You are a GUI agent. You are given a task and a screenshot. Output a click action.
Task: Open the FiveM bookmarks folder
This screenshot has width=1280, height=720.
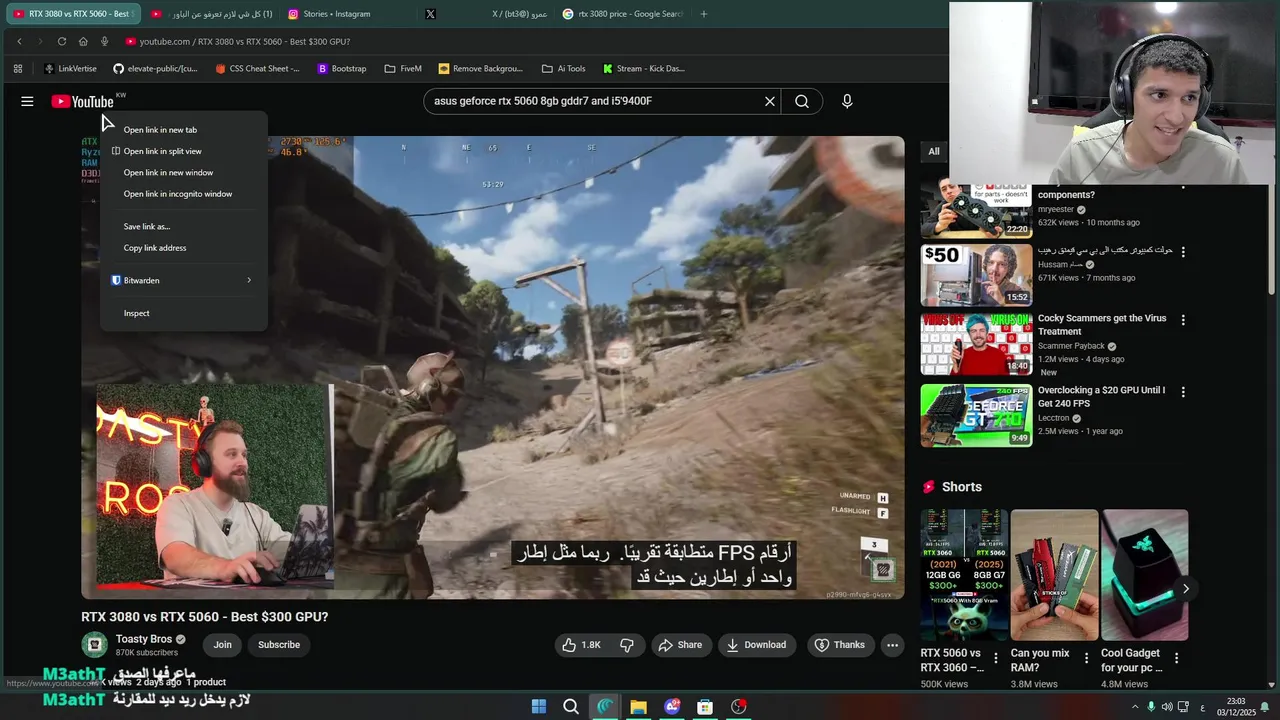pyautogui.click(x=403, y=69)
